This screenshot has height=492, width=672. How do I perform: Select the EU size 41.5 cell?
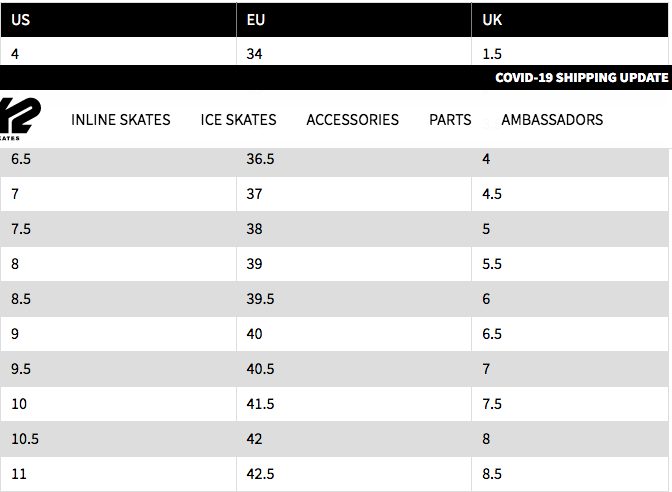click(x=259, y=404)
